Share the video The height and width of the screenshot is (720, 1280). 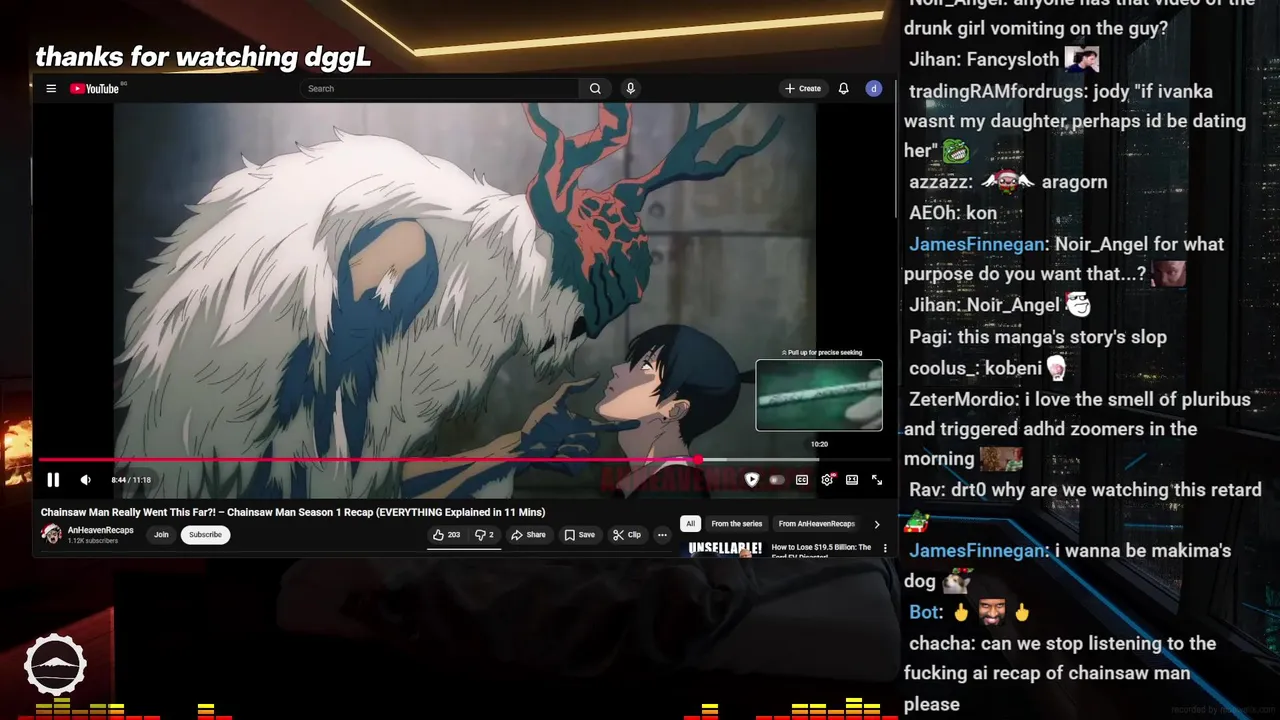528,535
